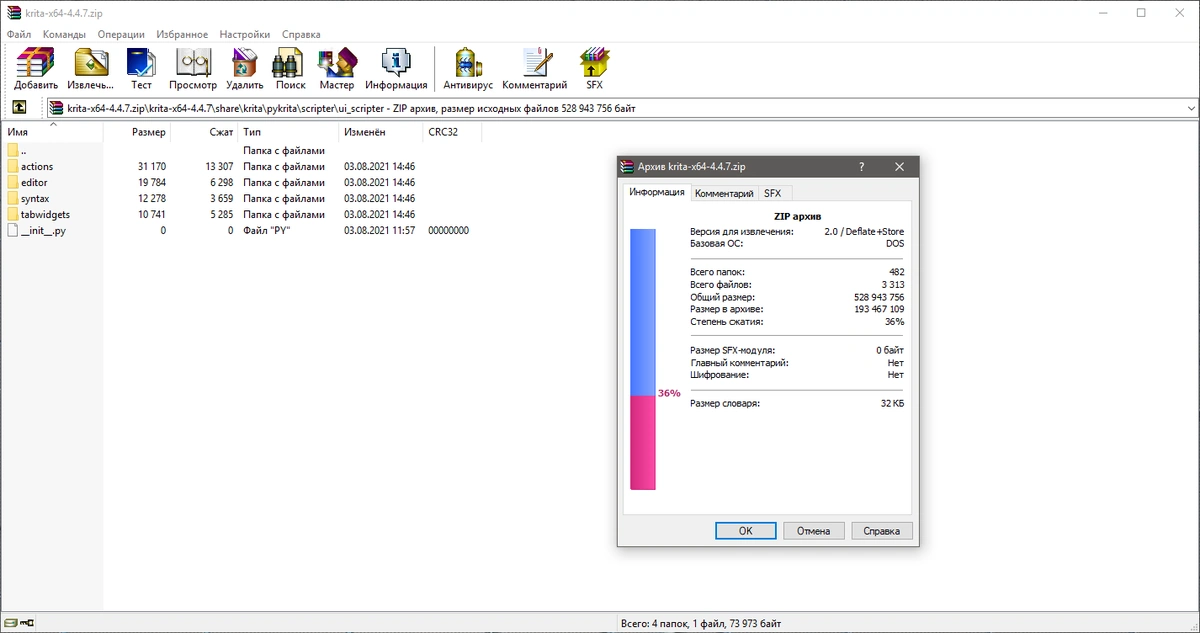
Task: Click the drive icon in status bar
Action: coord(11,624)
